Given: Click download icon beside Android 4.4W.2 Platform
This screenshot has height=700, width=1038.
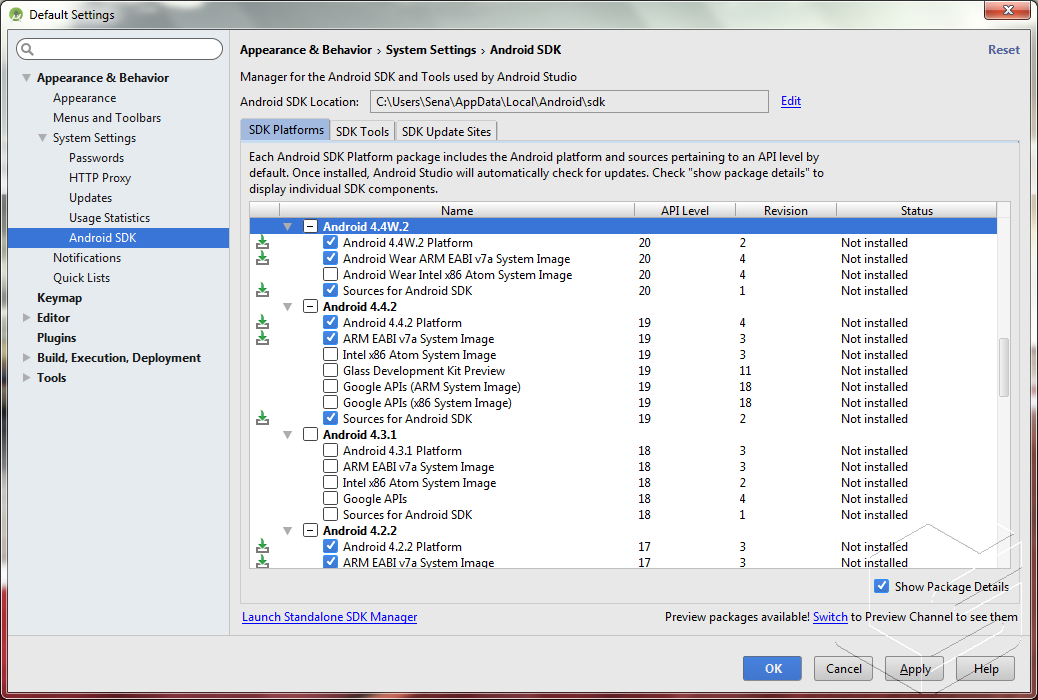Looking at the screenshot, I should click(x=263, y=242).
